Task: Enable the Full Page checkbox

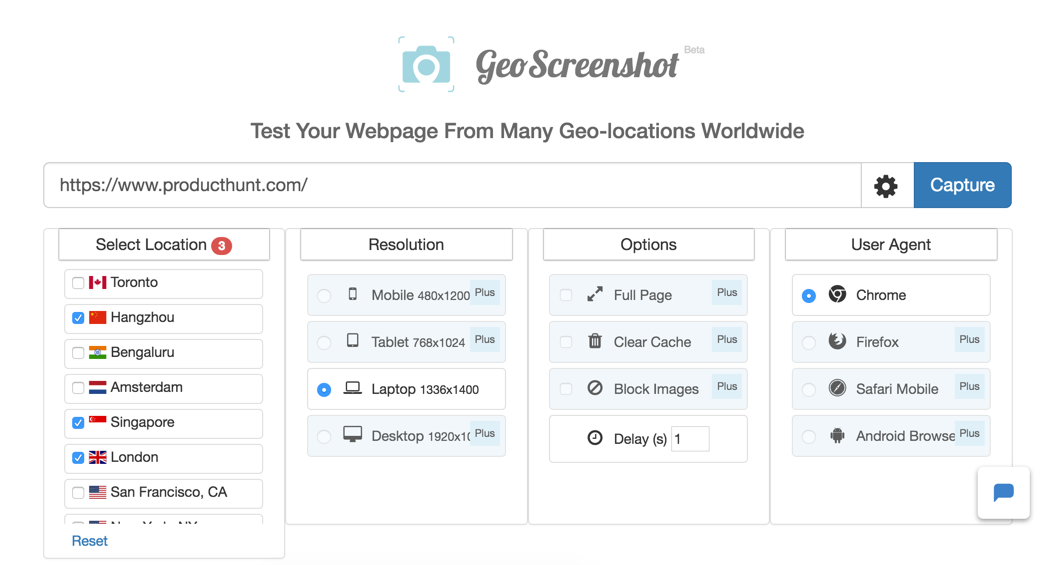Action: [x=566, y=295]
